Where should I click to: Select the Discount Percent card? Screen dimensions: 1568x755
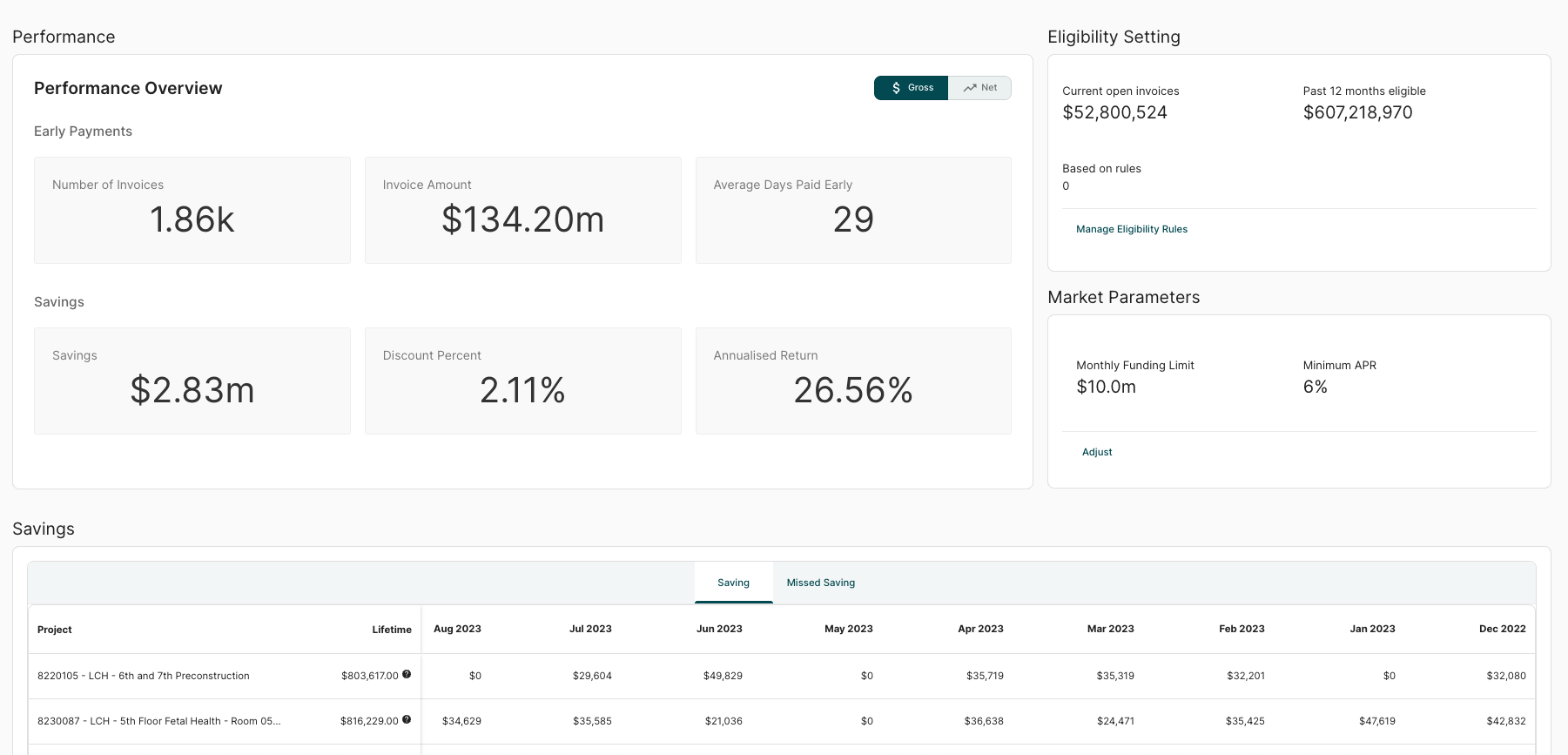tap(522, 381)
